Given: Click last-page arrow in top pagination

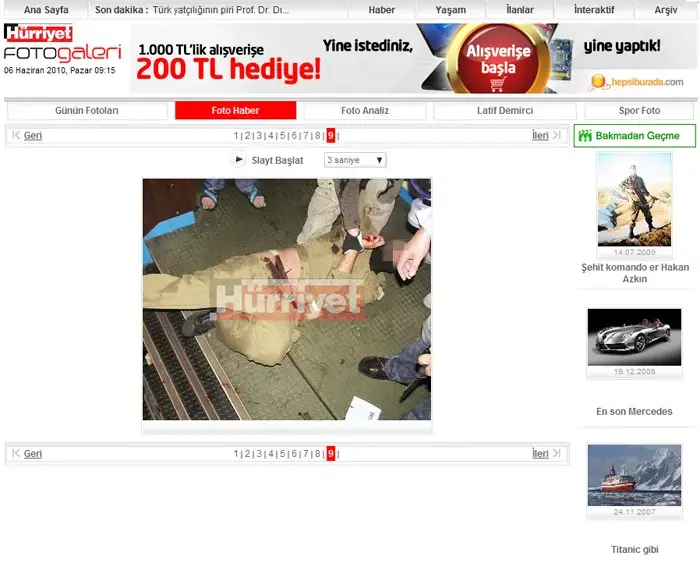Looking at the screenshot, I should pyautogui.click(x=557, y=135).
